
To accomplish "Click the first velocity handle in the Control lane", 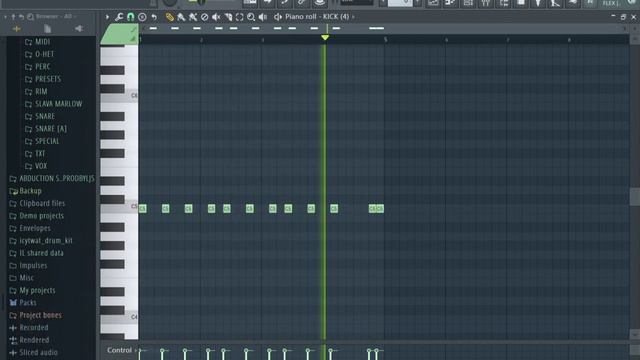I will coord(140,350).
